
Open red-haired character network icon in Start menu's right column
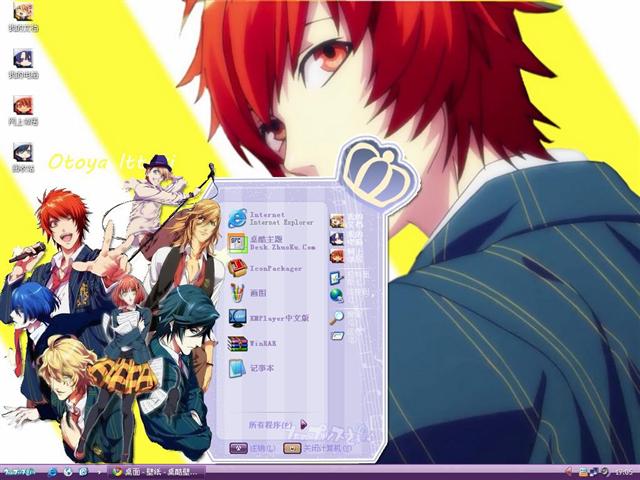pos(337,257)
